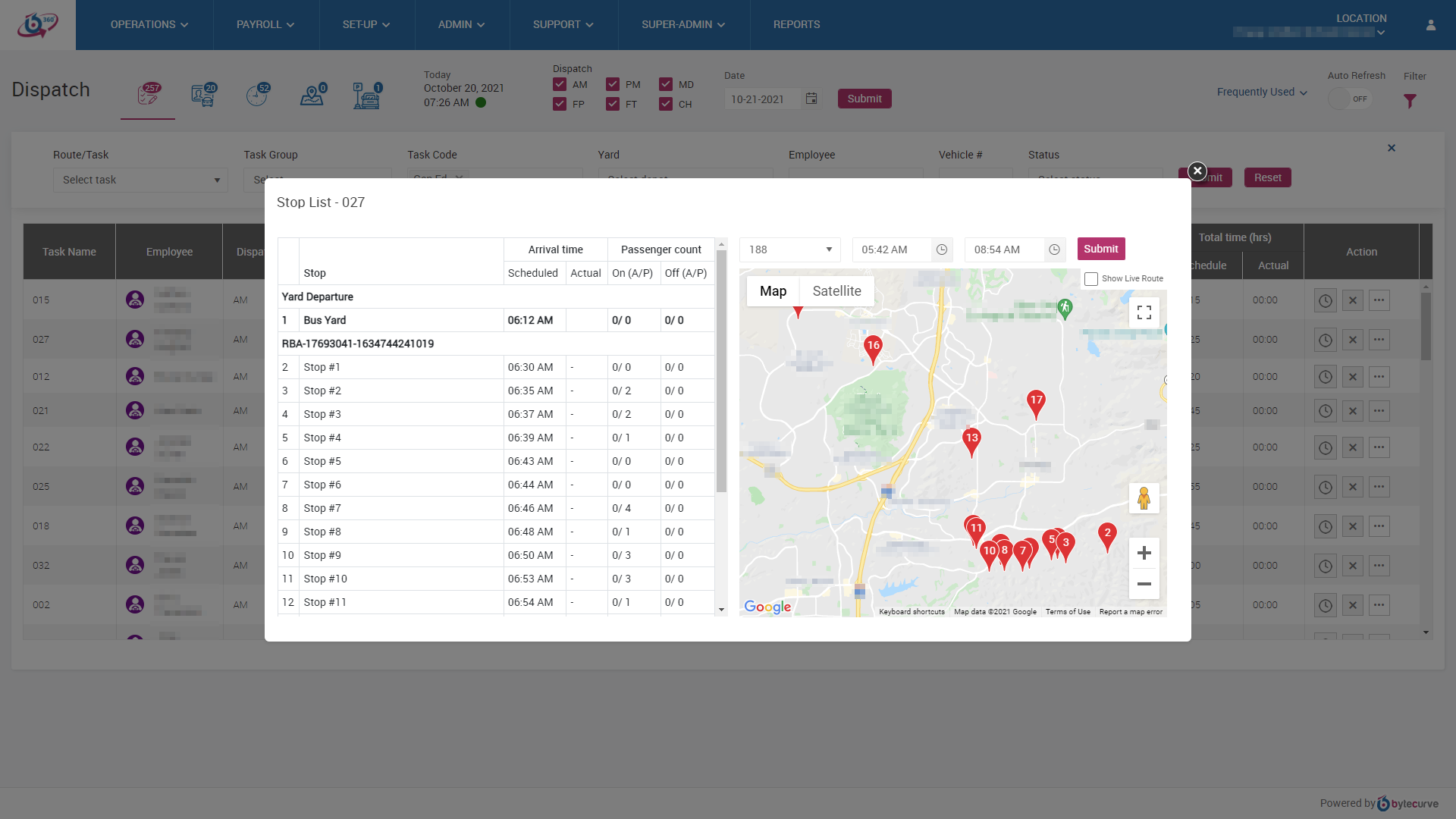Close the Stop List dialog
Viewport: 1456px width, 819px height.
click(x=1197, y=171)
